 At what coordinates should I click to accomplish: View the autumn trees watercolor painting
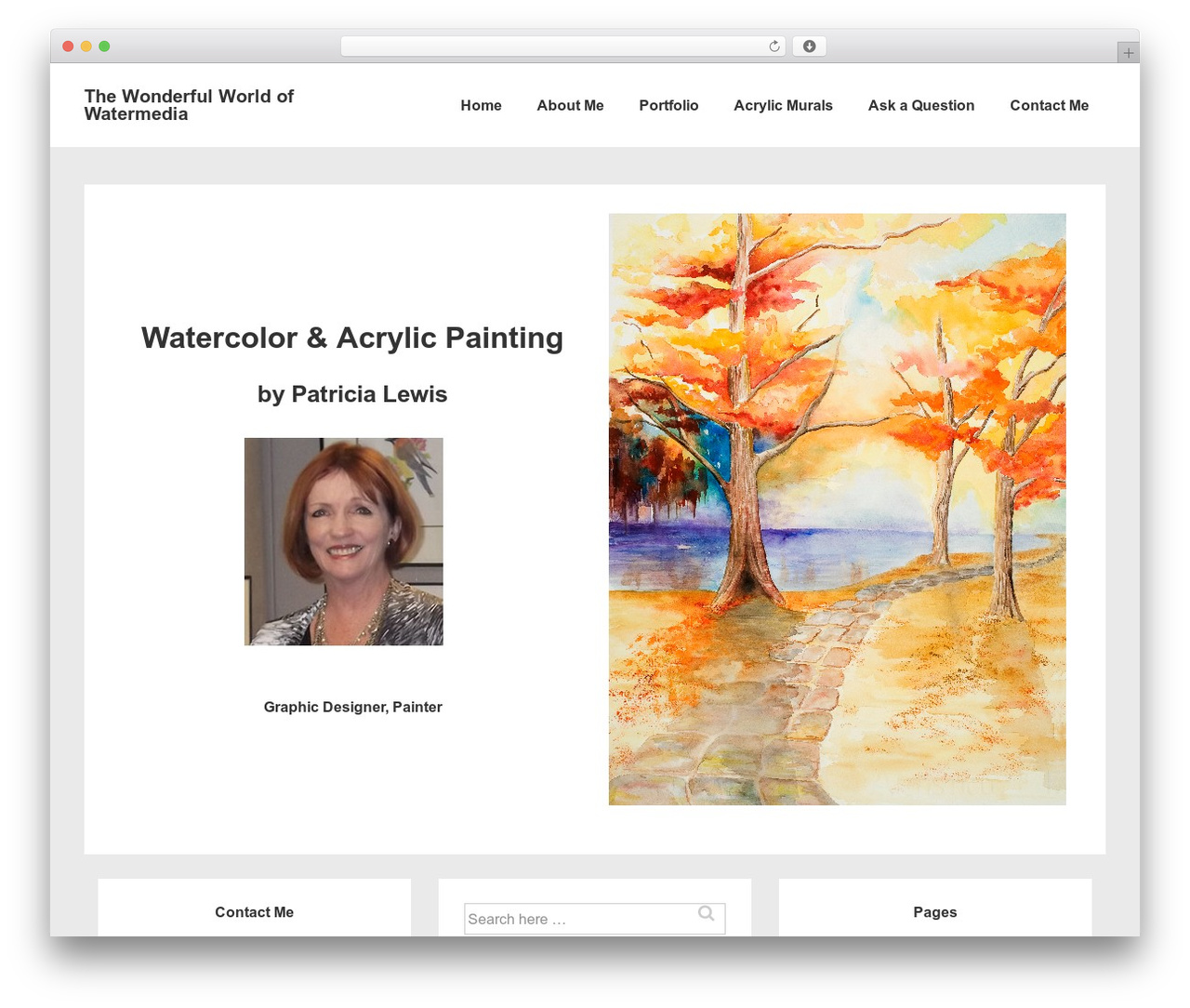(x=837, y=509)
